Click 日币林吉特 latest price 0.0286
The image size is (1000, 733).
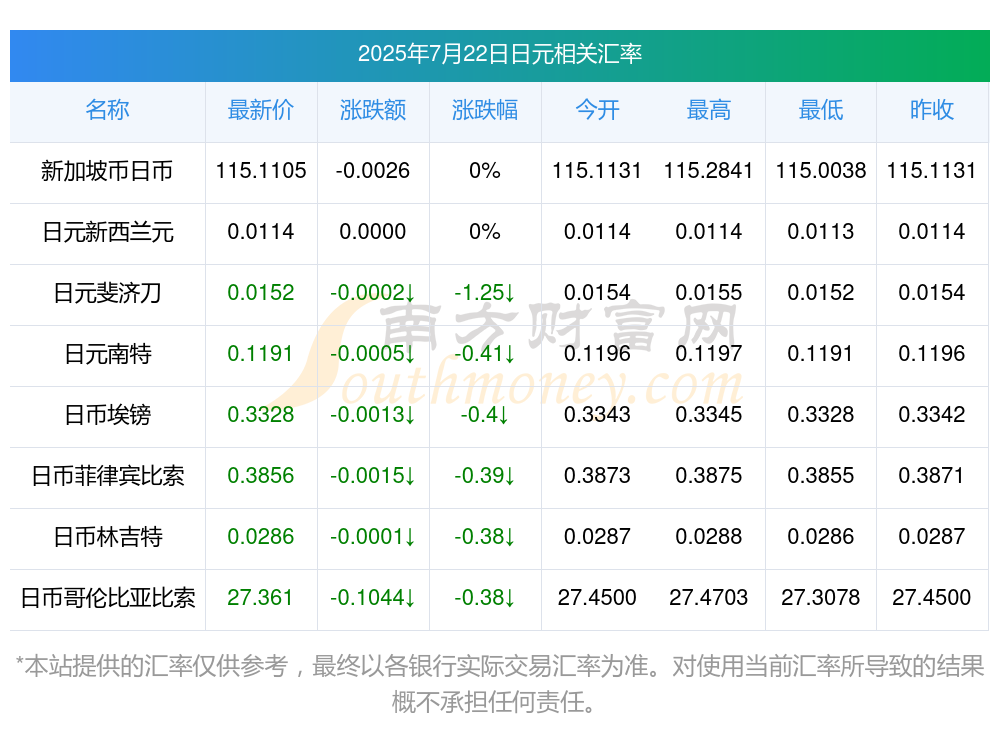click(261, 537)
